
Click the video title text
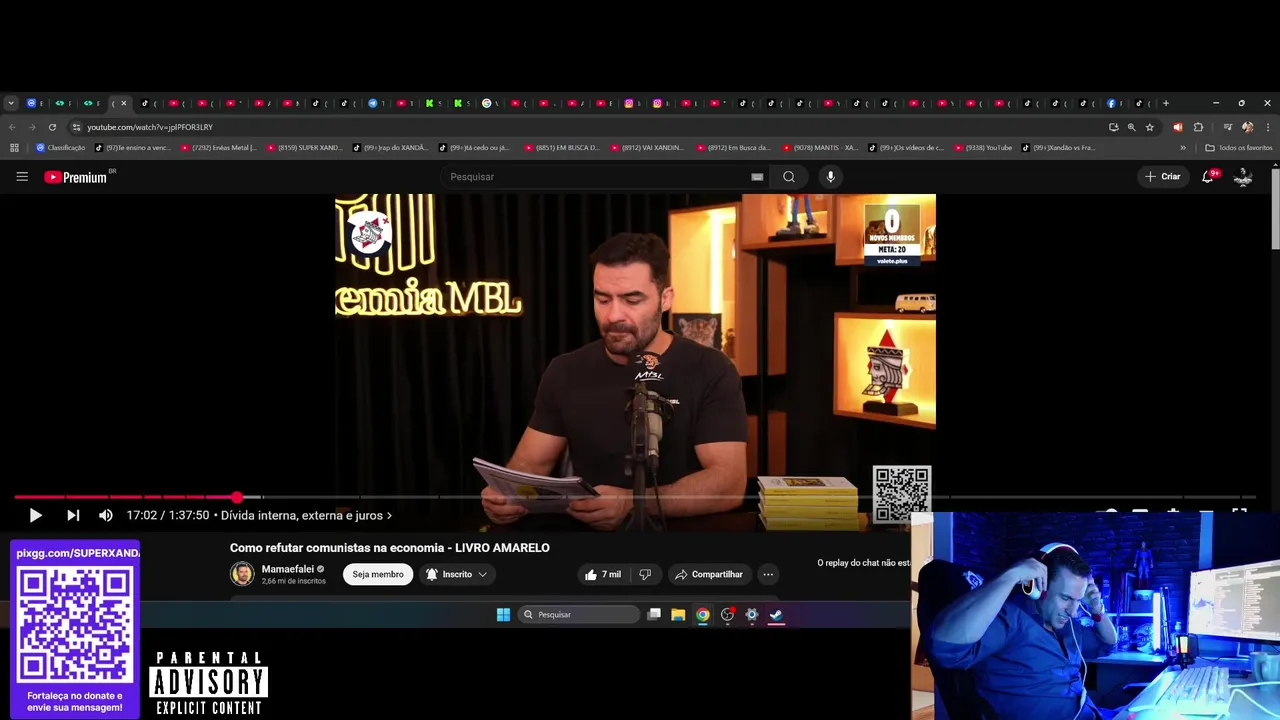(x=390, y=548)
